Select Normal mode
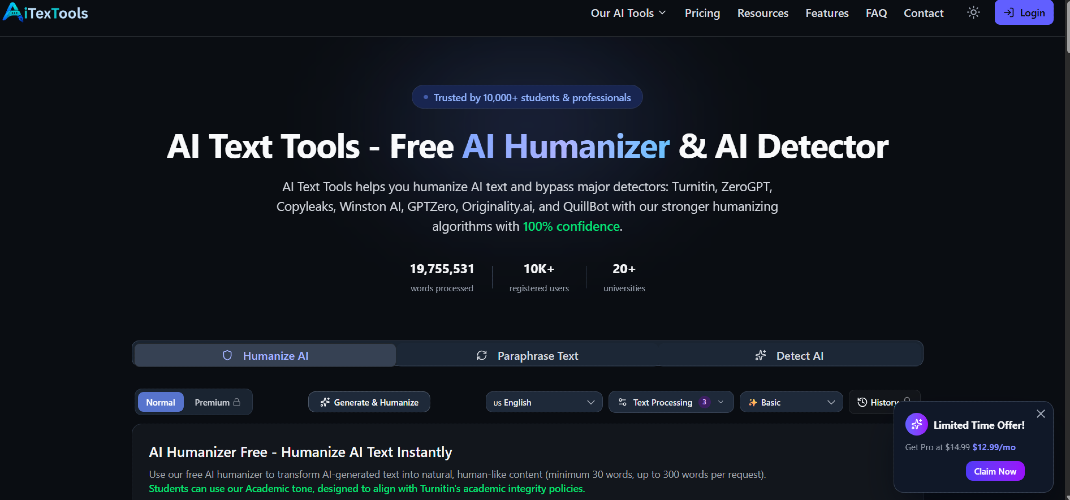This screenshot has height=500, width=1070. coord(160,402)
